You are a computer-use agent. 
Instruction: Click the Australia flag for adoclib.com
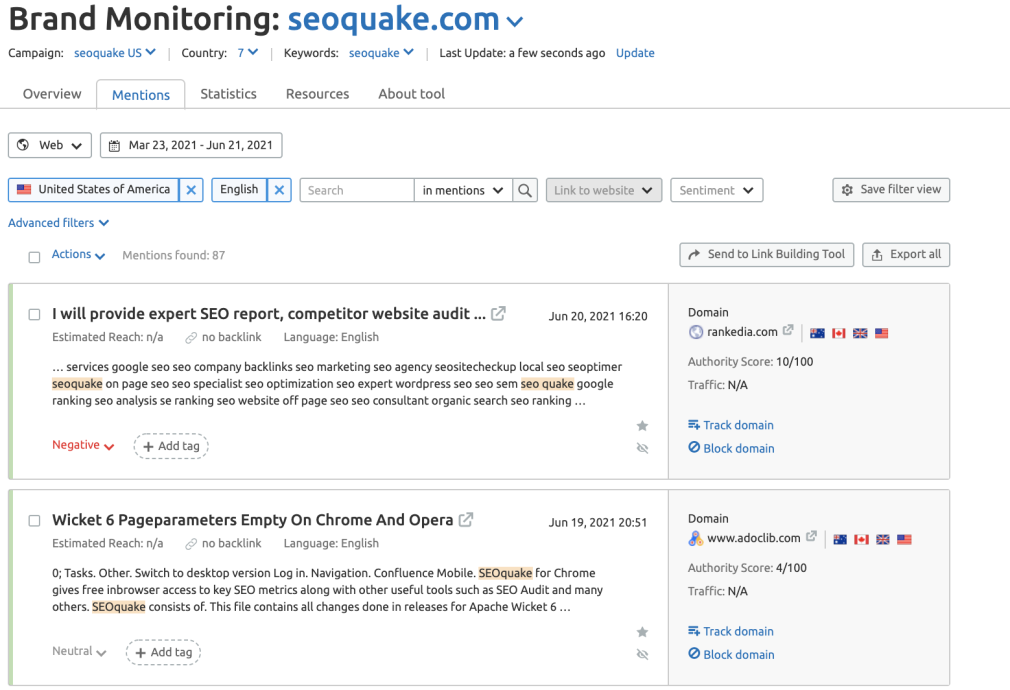point(840,539)
